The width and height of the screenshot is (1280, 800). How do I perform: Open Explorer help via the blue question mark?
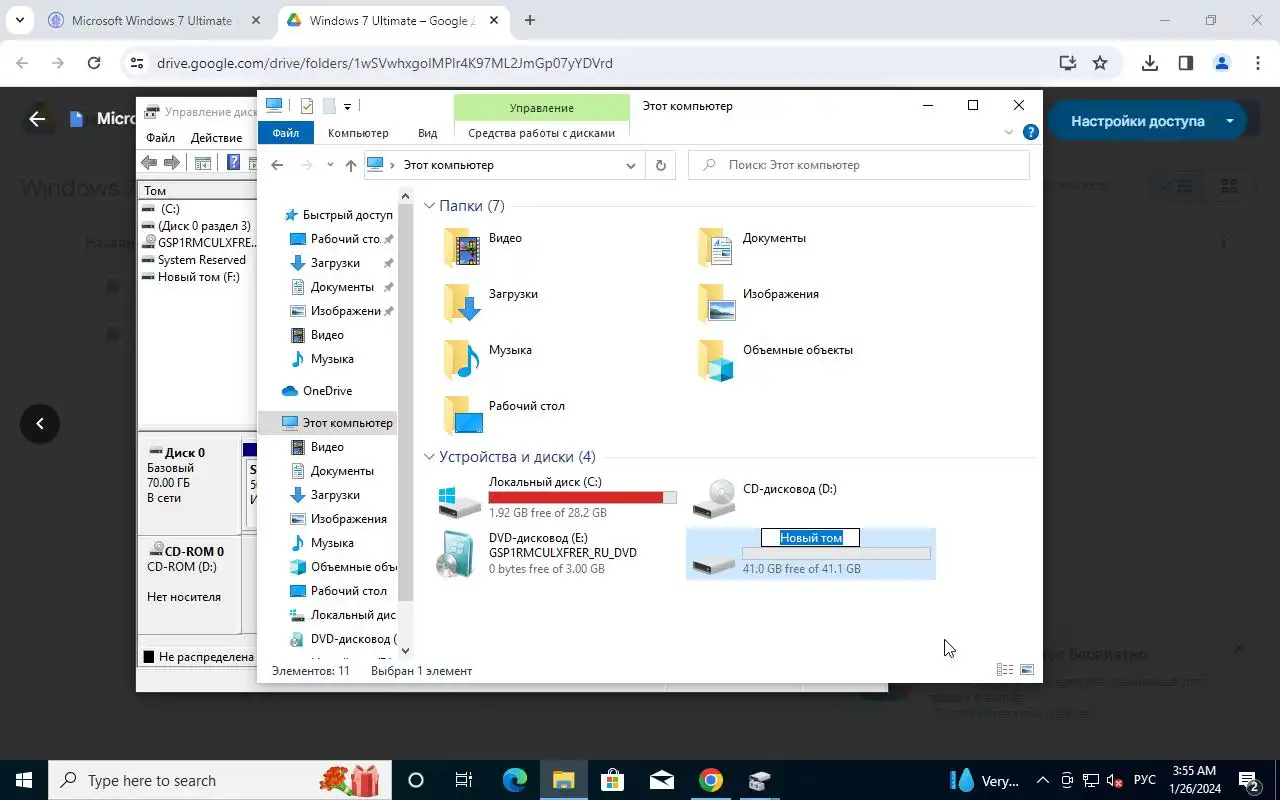pos(1030,132)
